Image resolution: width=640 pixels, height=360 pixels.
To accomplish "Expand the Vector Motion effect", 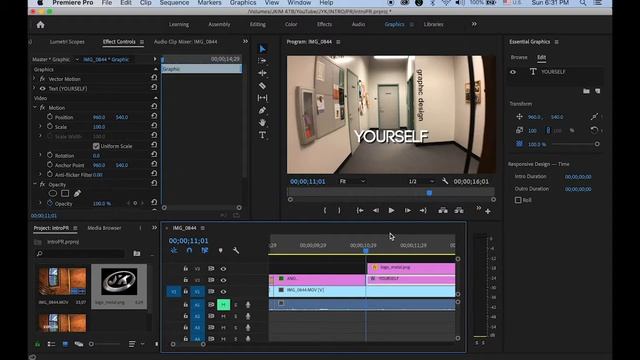I will [x=34, y=79].
